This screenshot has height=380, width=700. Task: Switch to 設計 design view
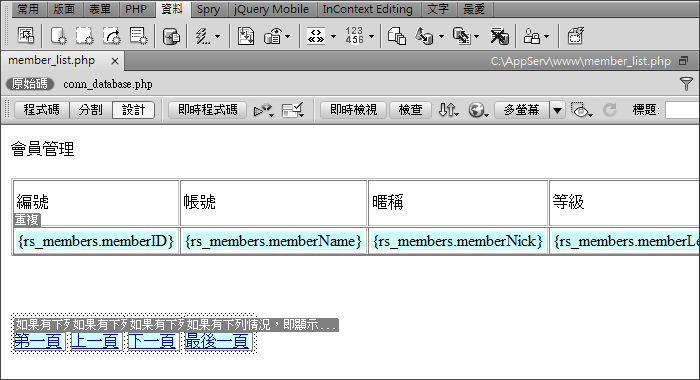tap(133, 110)
